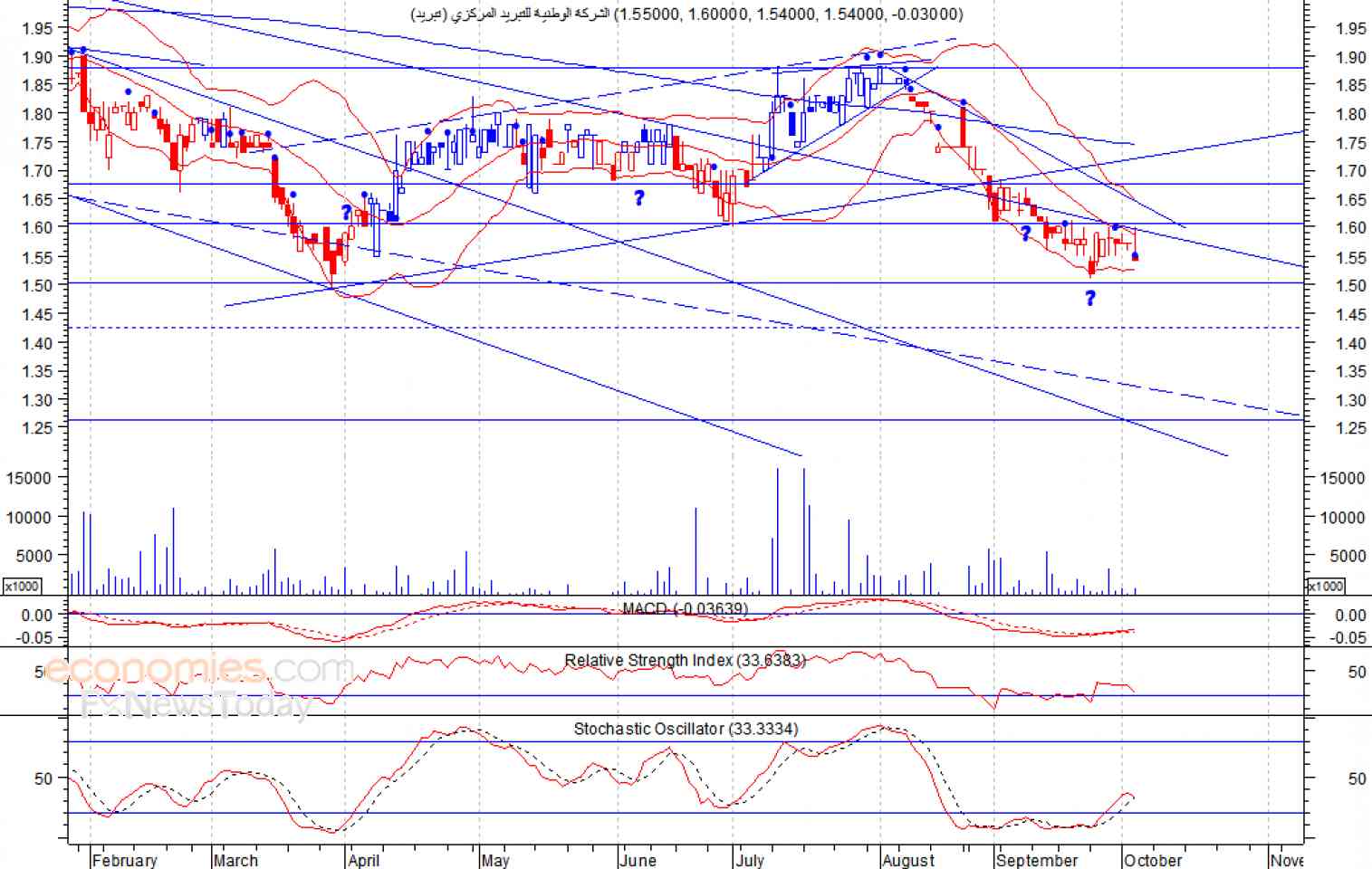
Task: Click the 1.25 price level on the right axis
Action: 1351,428
